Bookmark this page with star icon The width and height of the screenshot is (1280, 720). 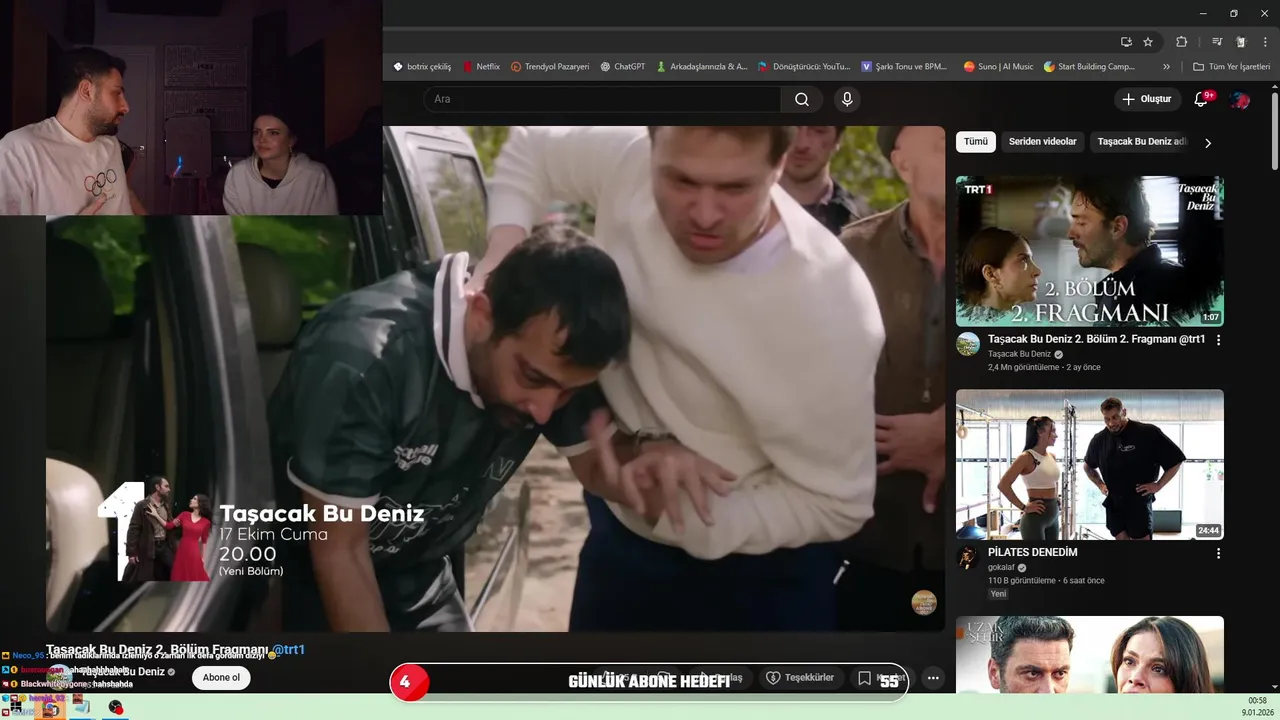pyautogui.click(x=1148, y=42)
